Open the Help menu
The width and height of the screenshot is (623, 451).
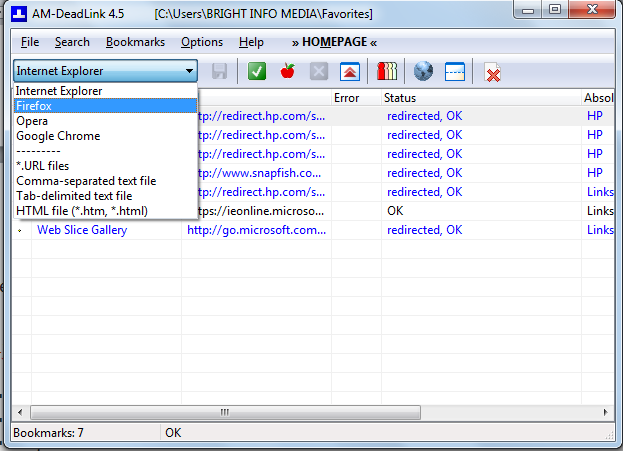251,42
